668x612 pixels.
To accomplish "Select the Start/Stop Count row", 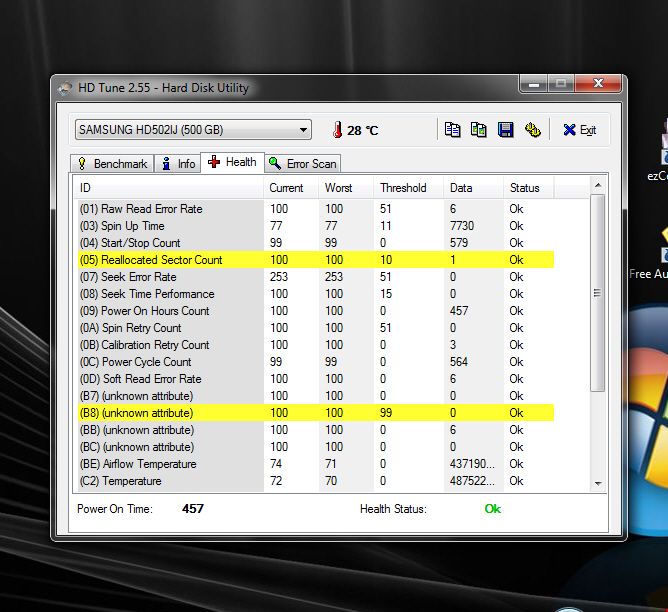I will (316, 243).
